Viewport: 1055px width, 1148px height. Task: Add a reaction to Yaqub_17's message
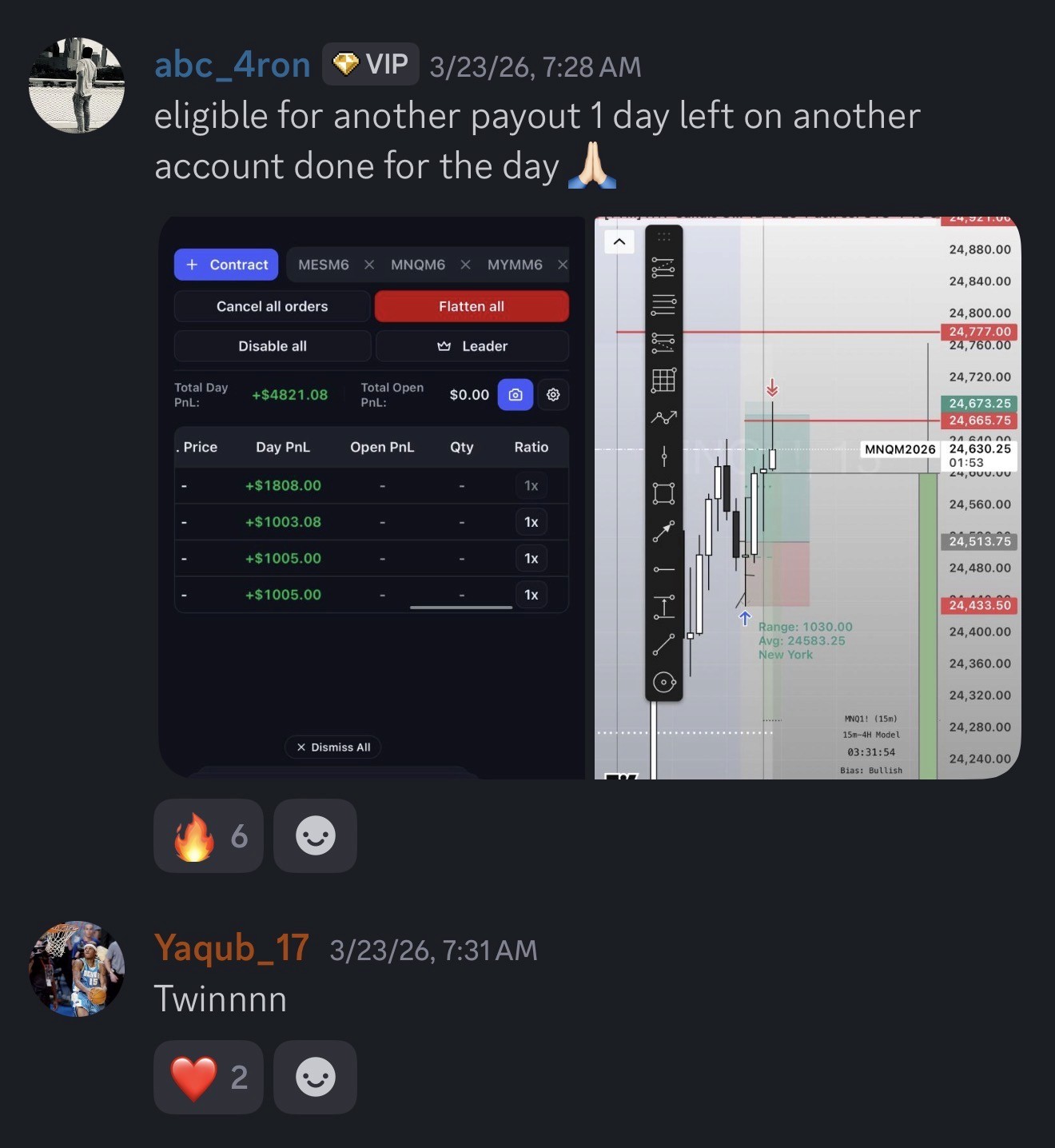(x=315, y=1077)
